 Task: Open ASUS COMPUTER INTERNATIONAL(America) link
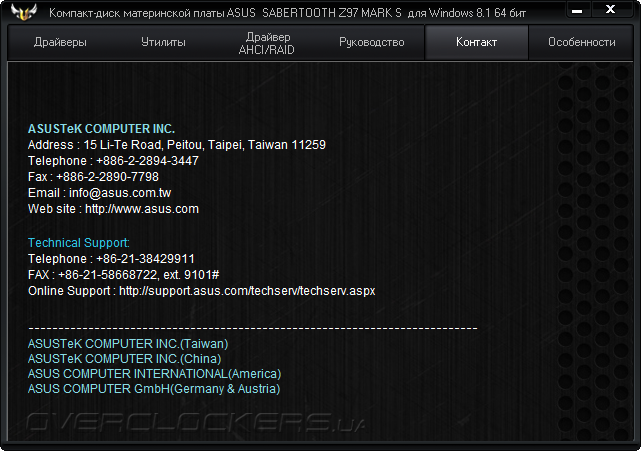(155, 374)
